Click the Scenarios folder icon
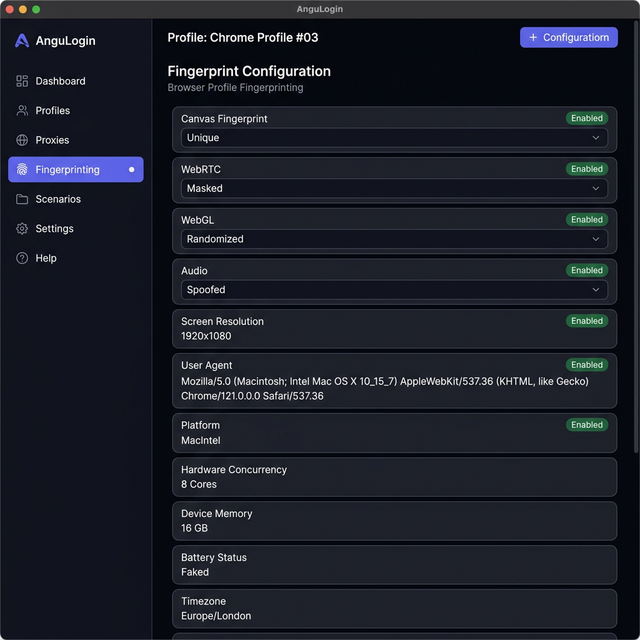The height and width of the screenshot is (640, 640). pos(22,199)
